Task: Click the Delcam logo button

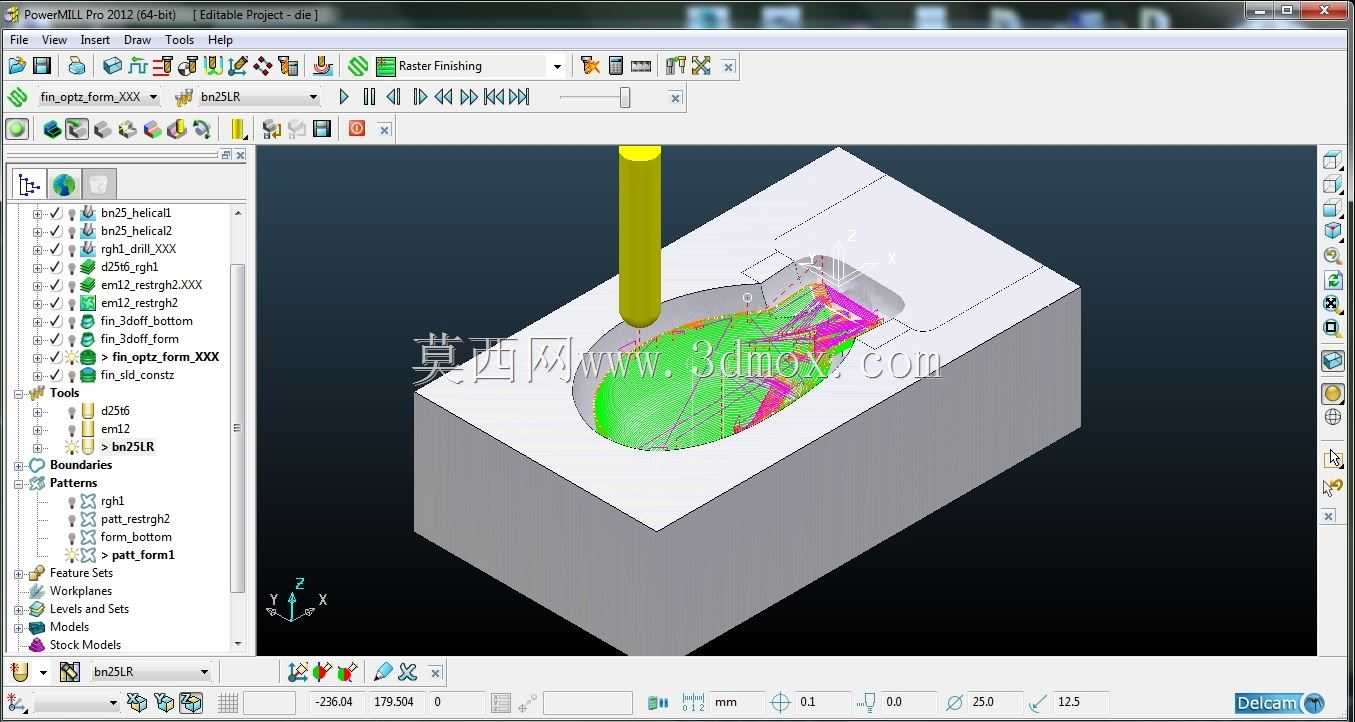Action: (x=1279, y=703)
